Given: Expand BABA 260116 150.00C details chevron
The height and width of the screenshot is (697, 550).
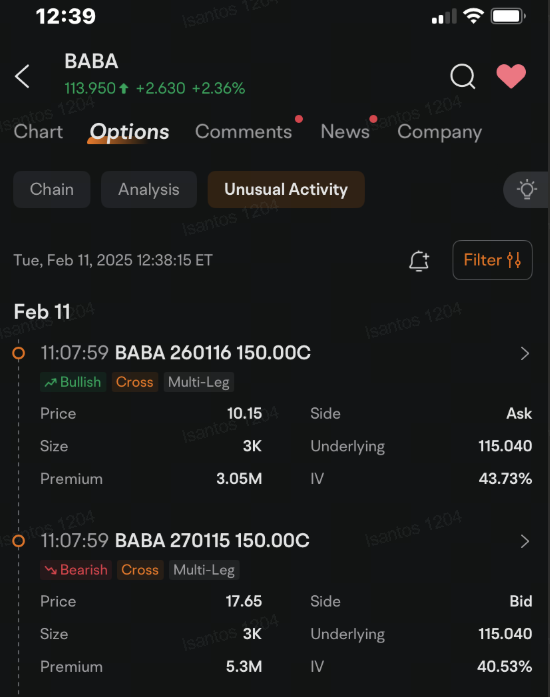Looking at the screenshot, I should pyautogui.click(x=525, y=353).
